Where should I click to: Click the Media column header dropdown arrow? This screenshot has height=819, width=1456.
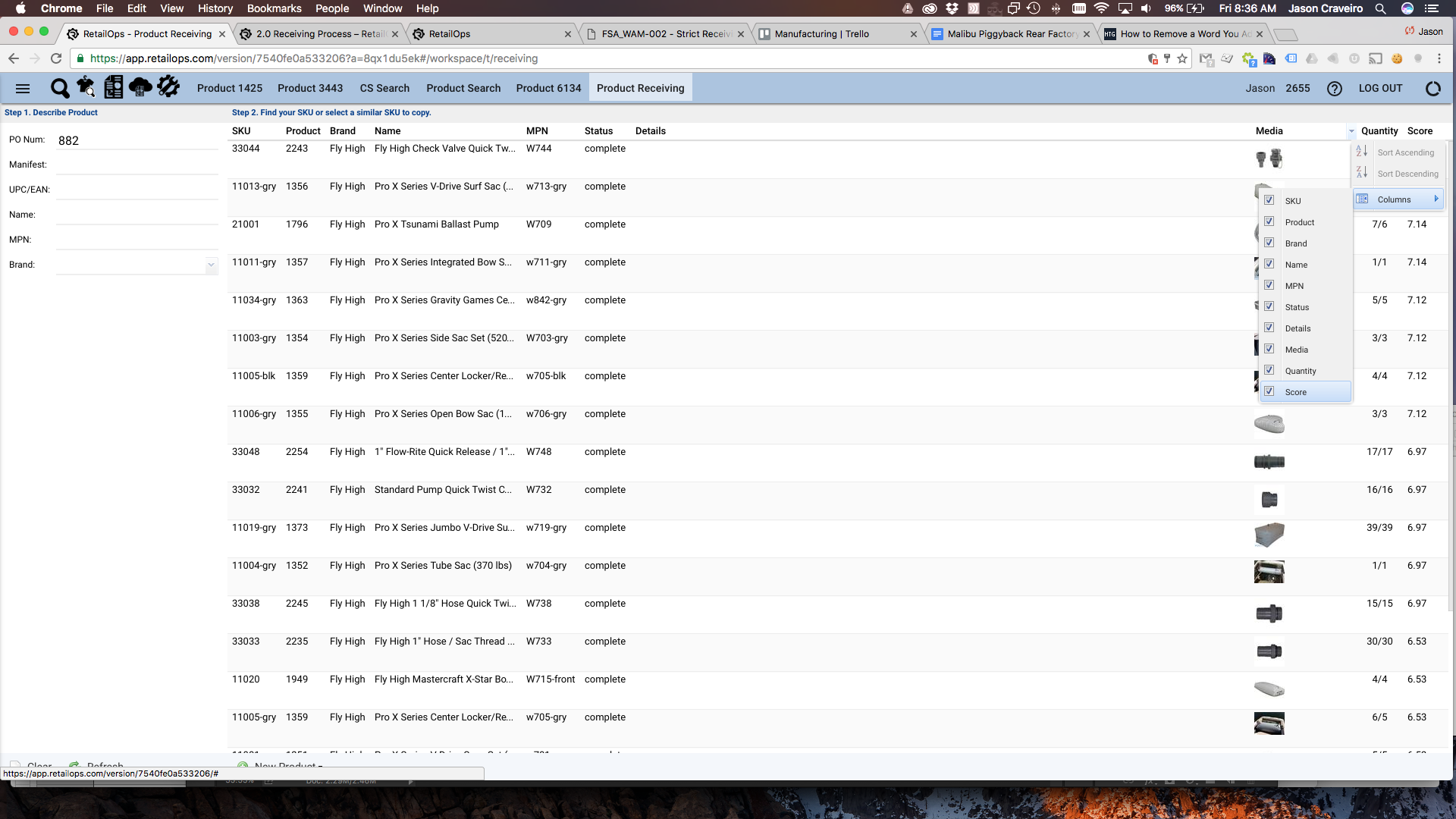tap(1351, 132)
